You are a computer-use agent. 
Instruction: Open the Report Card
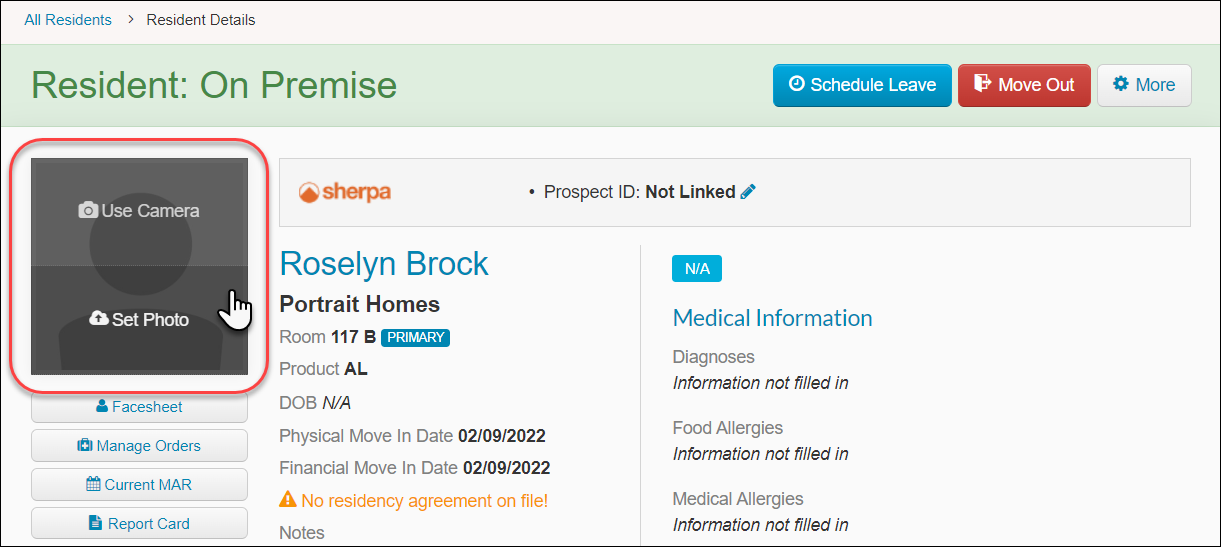pyautogui.click(x=139, y=523)
